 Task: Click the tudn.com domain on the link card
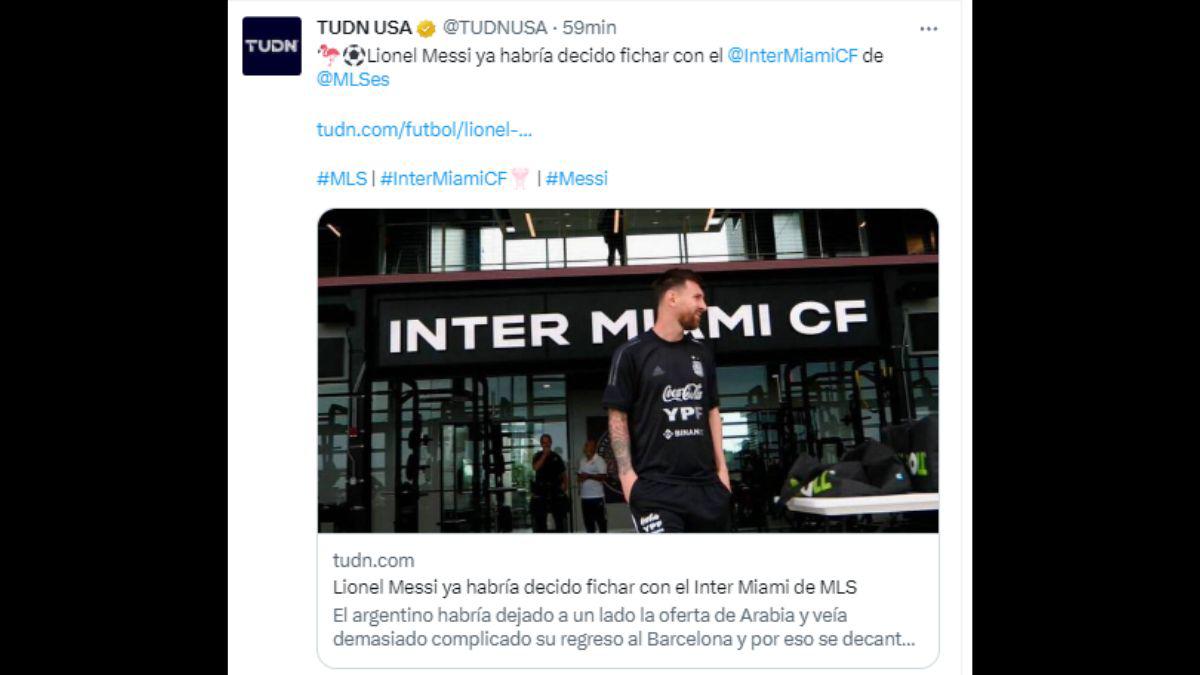[x=373, y=561]
